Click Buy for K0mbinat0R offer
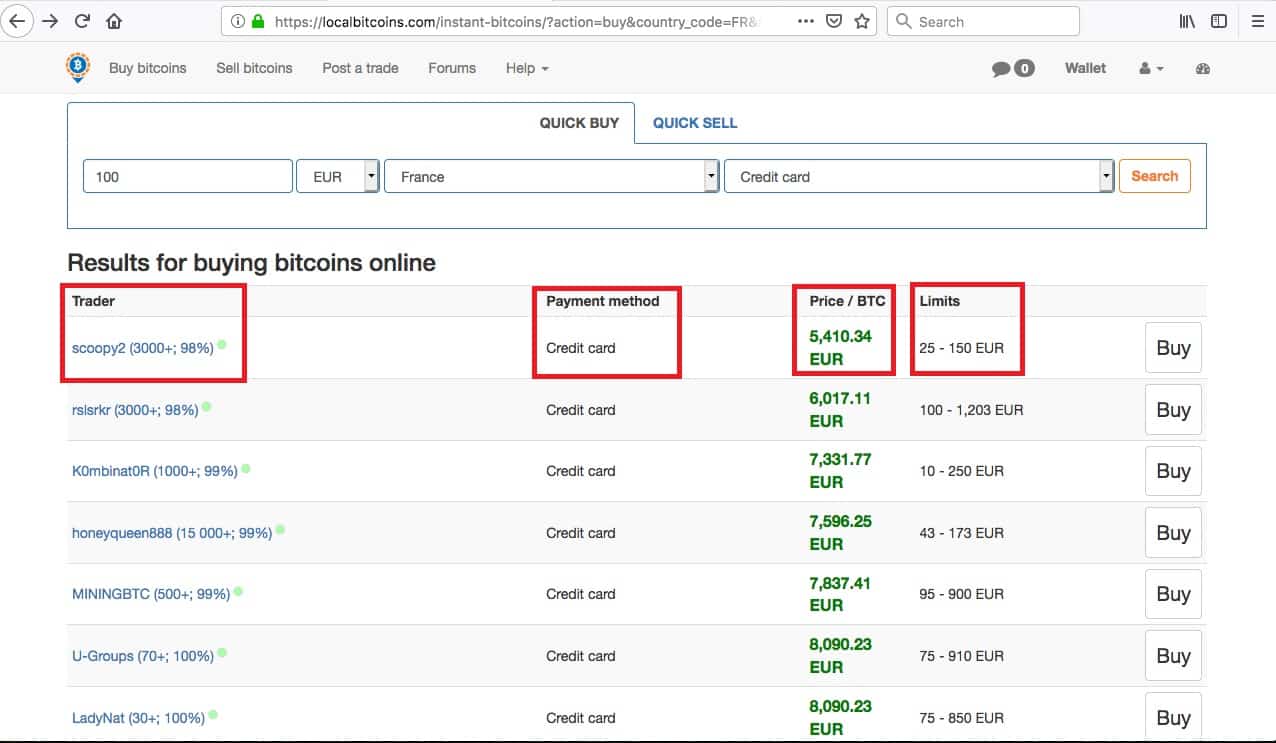 pos(1173,471)
